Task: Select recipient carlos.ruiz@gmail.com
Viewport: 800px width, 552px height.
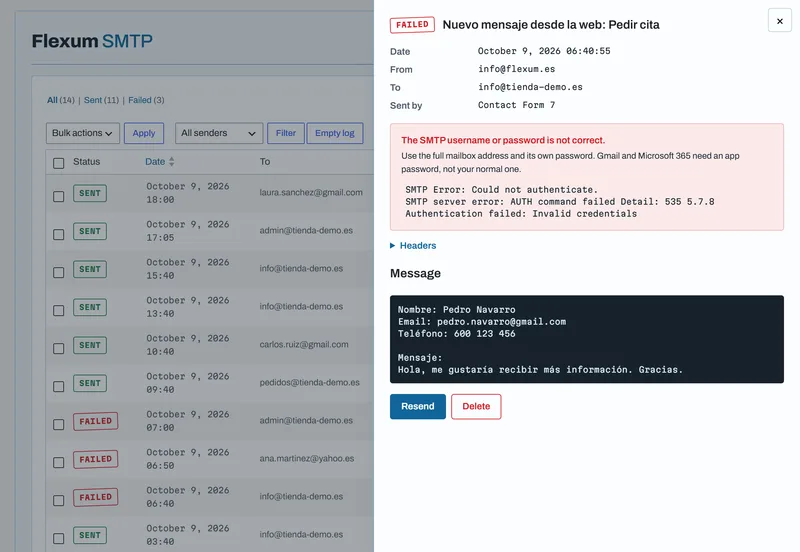Action: (304, 344)
